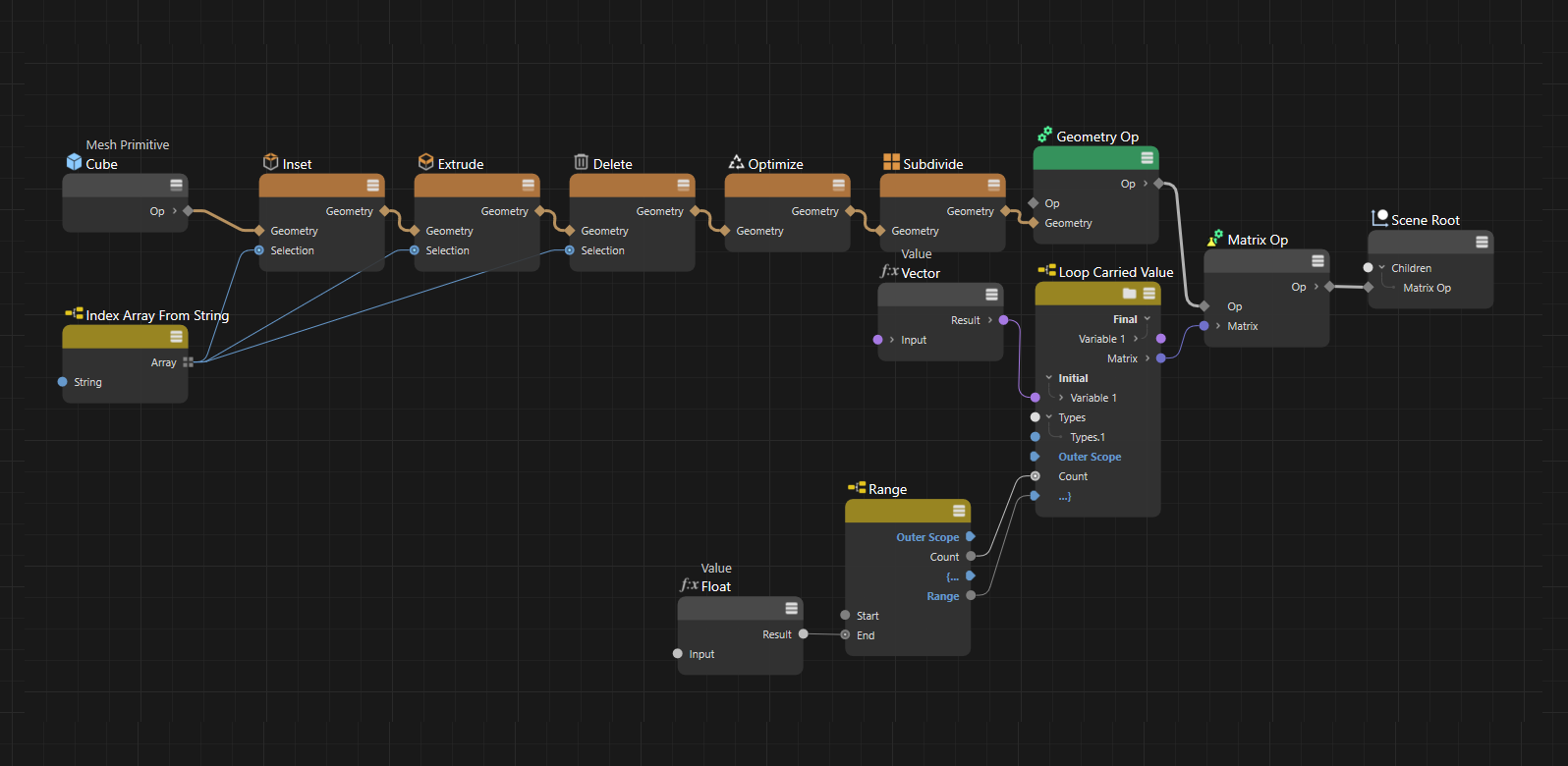1568x766 pixels.
Task: Click the Count output port on Range node
Action: (971, 557)
